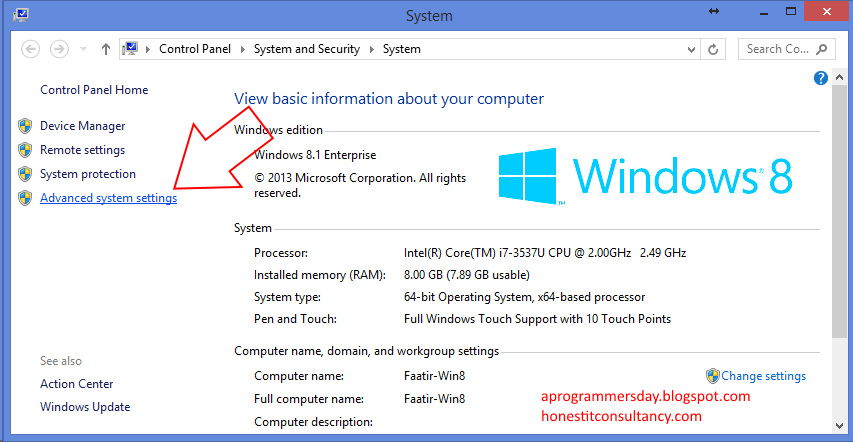
Task: Click the 'Processor:' label
Action: (x=281, y=253)
